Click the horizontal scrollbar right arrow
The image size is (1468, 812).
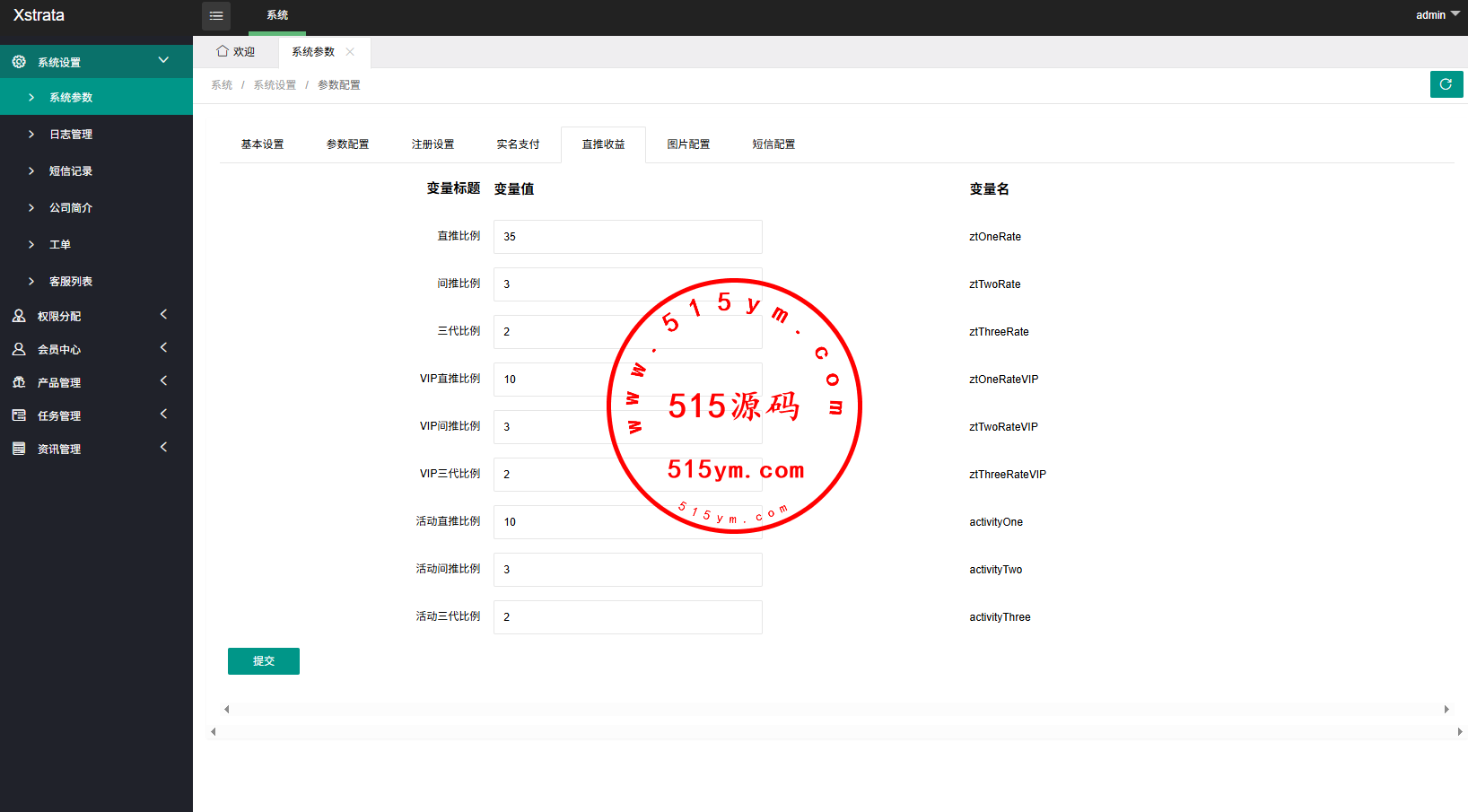point(1446,710)
